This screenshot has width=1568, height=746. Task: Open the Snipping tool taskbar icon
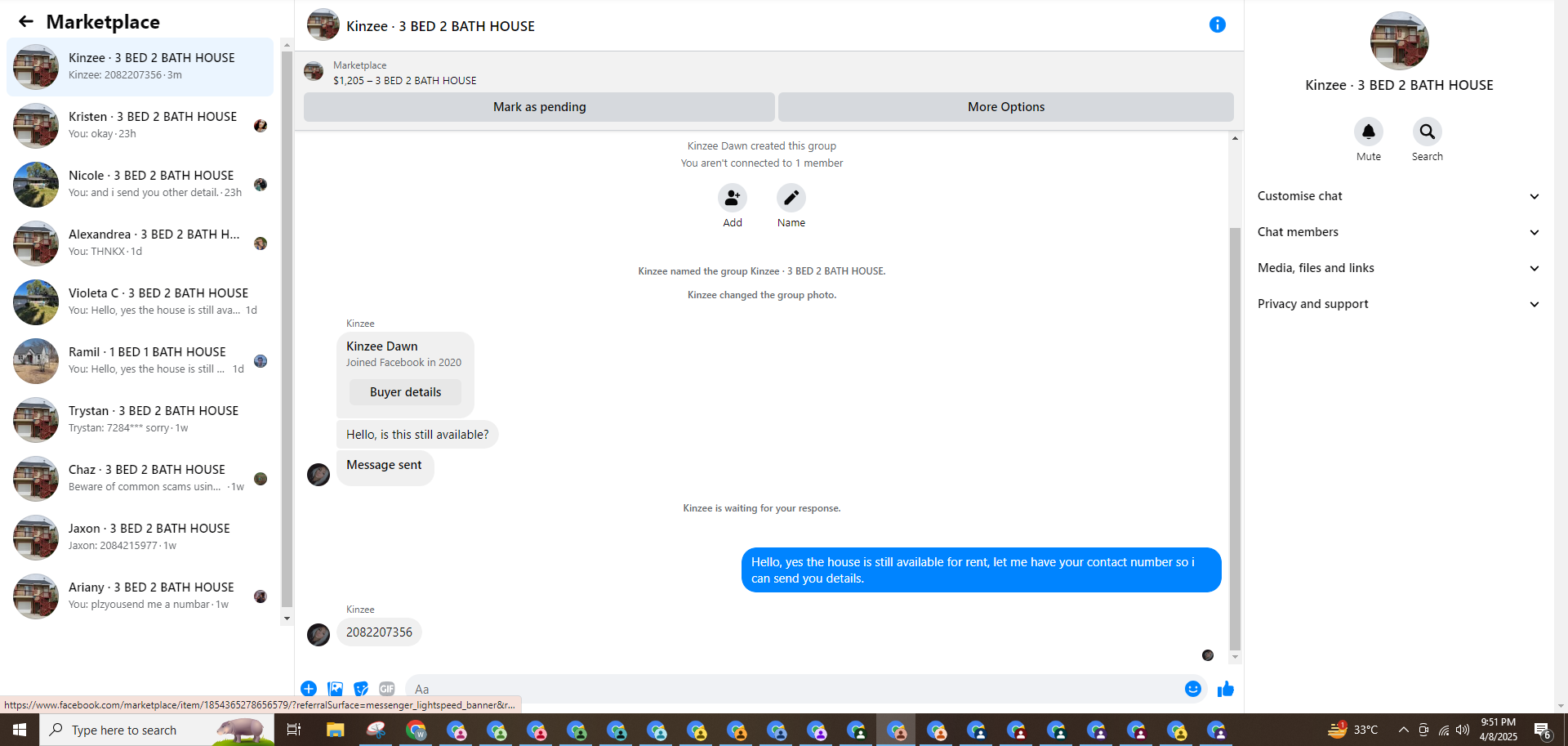click(x=376, y=730)
